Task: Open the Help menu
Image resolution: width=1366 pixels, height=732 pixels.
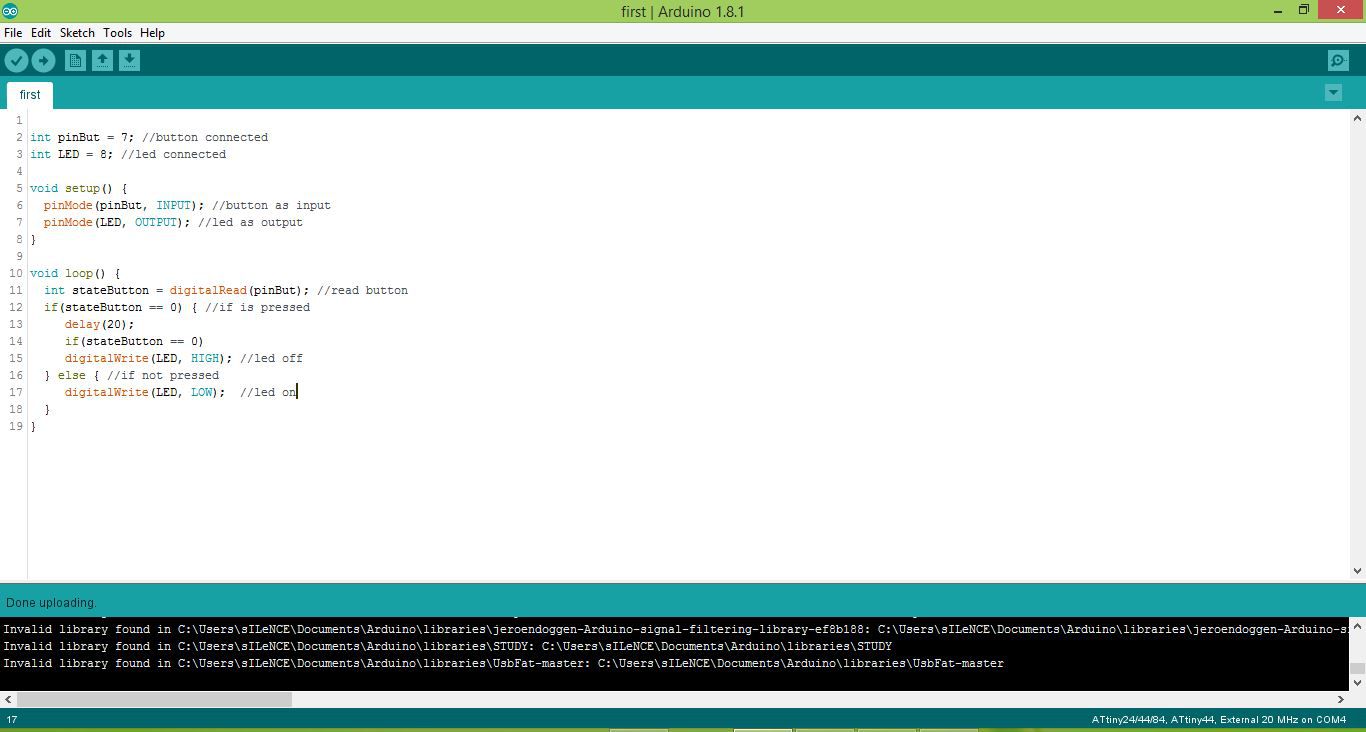Action: coord(152,33)
